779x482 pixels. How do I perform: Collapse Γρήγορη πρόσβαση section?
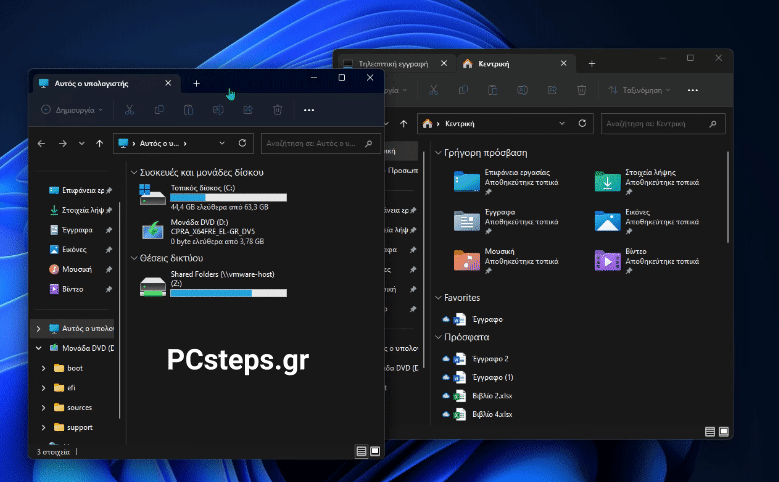pyautogui.click(x=438, y=153)
